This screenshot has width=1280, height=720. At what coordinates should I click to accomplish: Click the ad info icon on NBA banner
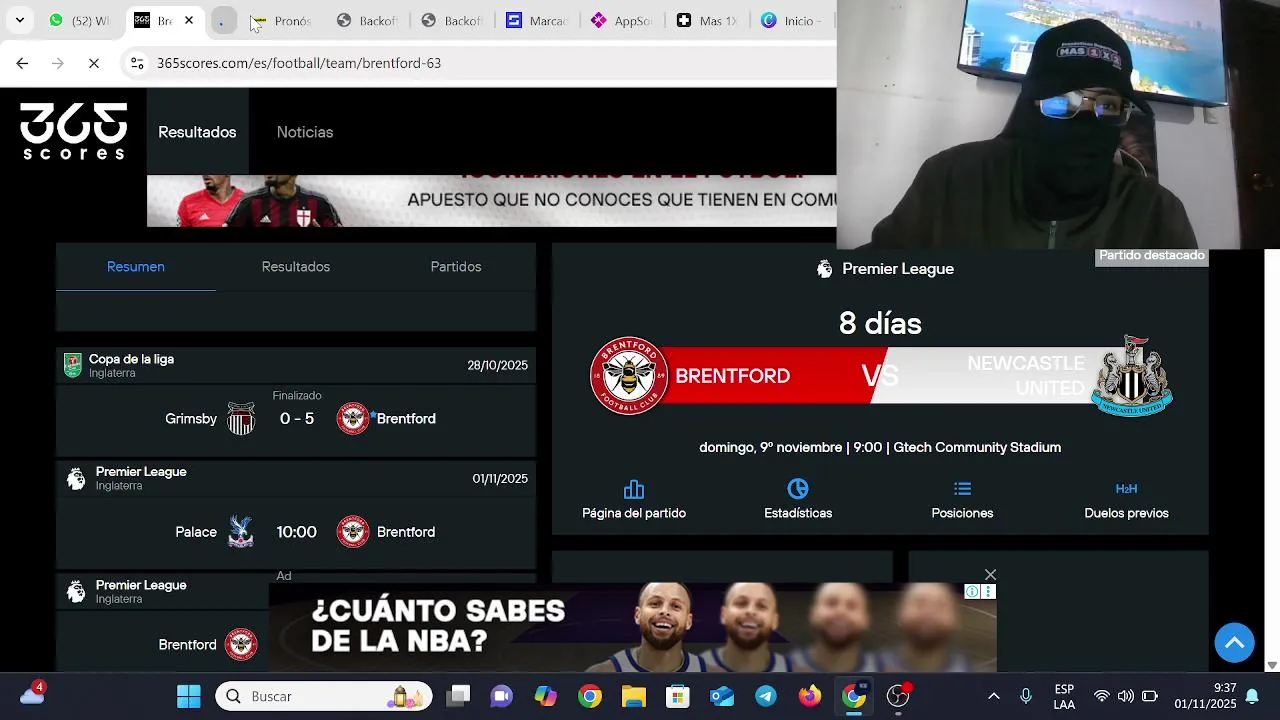pos(971,592)
